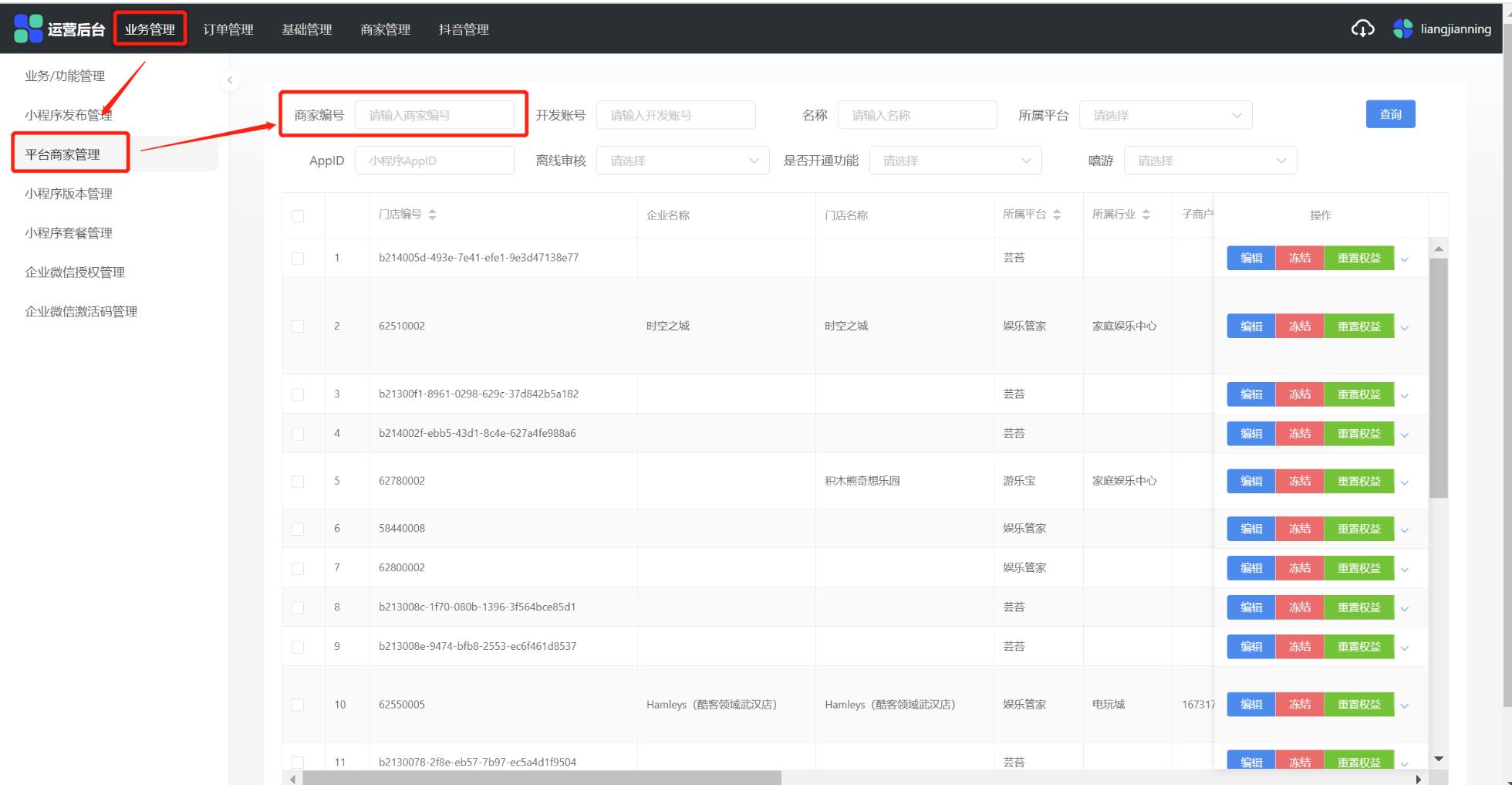Click scrollbar down arrow of table

pos(1439,759)
